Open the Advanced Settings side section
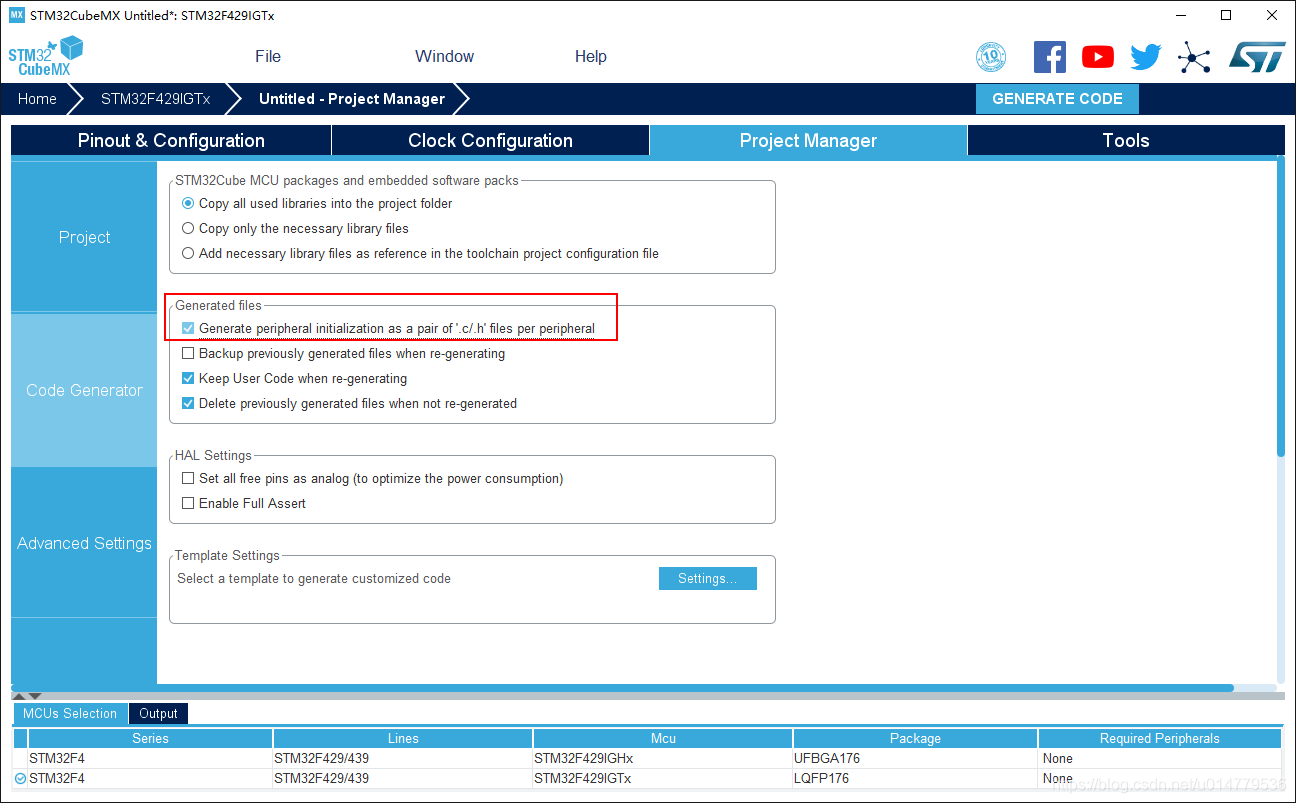This screenshot has height=803, width=1296. tap(84, 543)
